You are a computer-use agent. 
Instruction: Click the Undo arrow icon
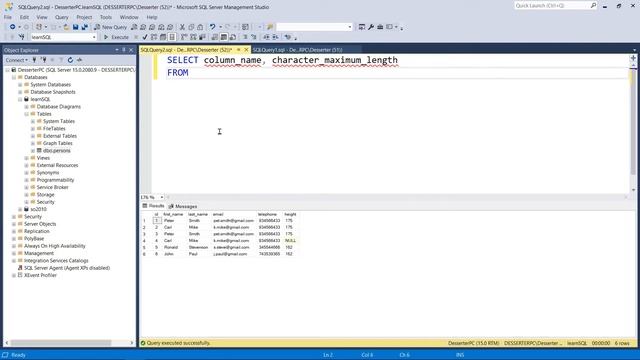pyautogui.click(x=212, y=27)
